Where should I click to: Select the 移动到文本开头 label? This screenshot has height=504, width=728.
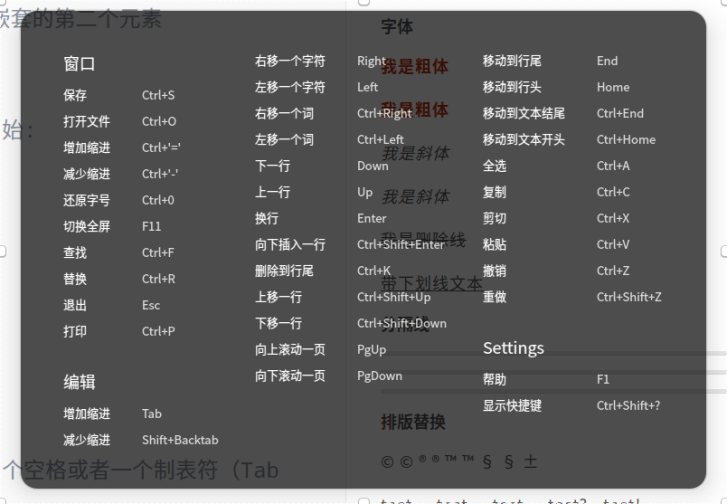pyautogui.click(x=524, y=140)
